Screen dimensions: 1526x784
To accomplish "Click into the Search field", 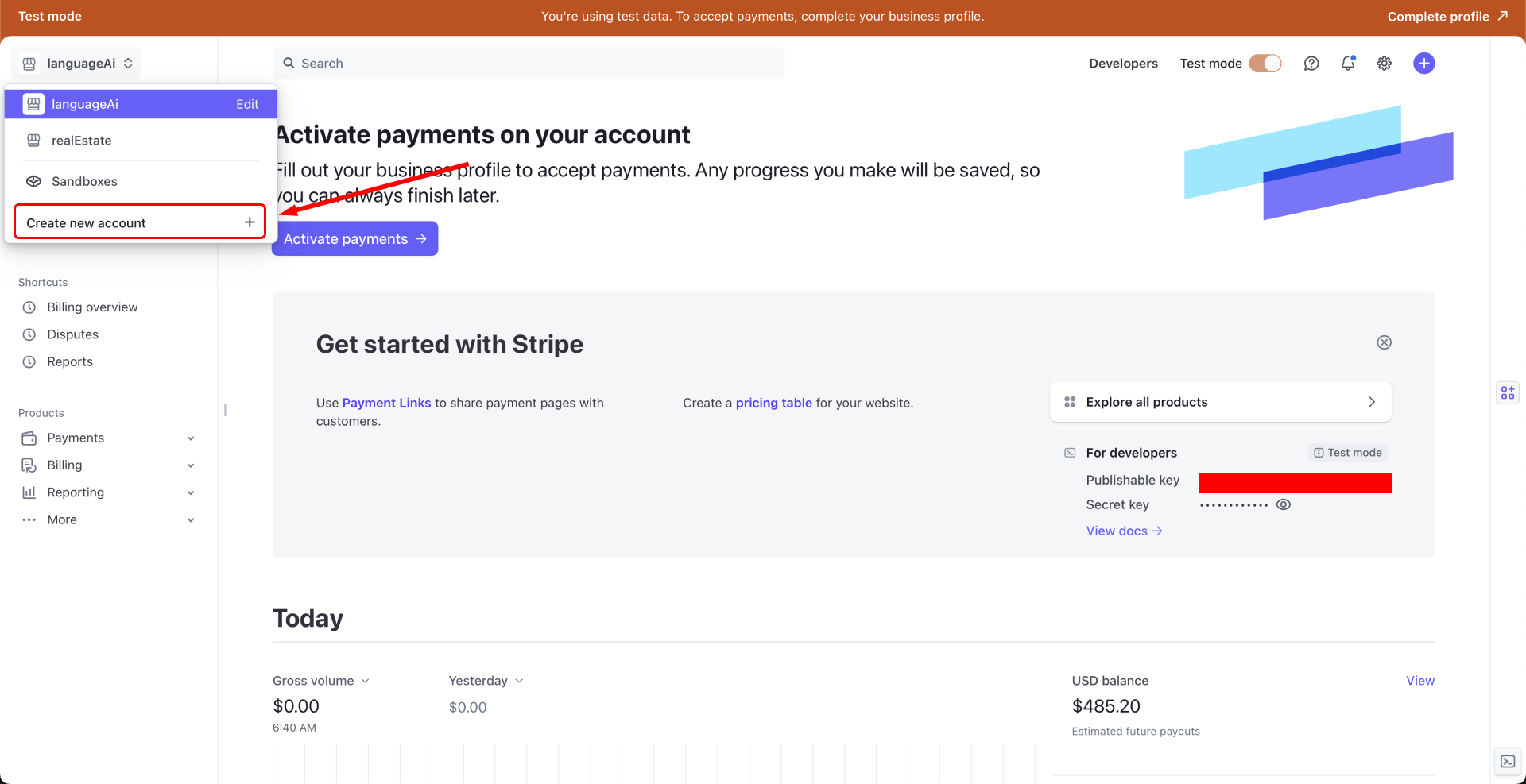I will (529, 64).
